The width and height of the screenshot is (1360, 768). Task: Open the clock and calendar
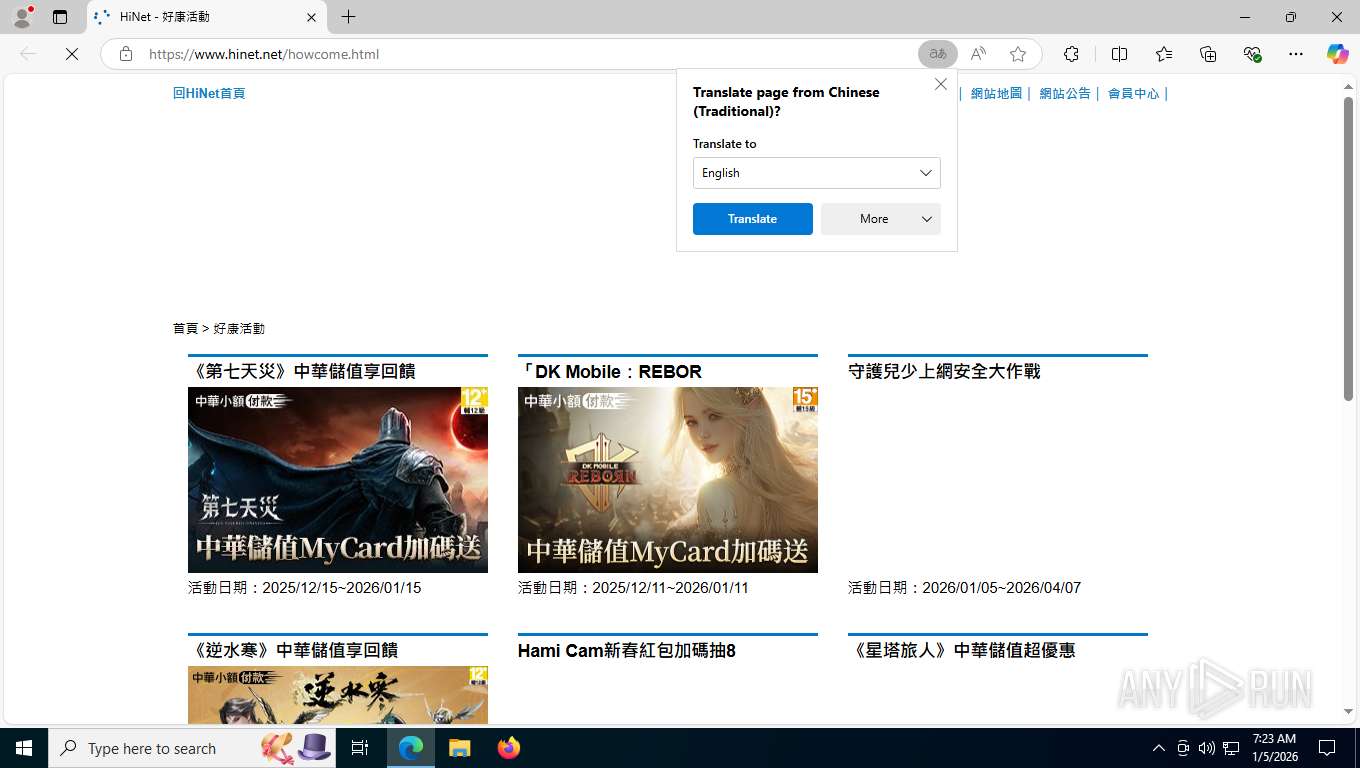pyautogui.click(x=1274, y=748)
